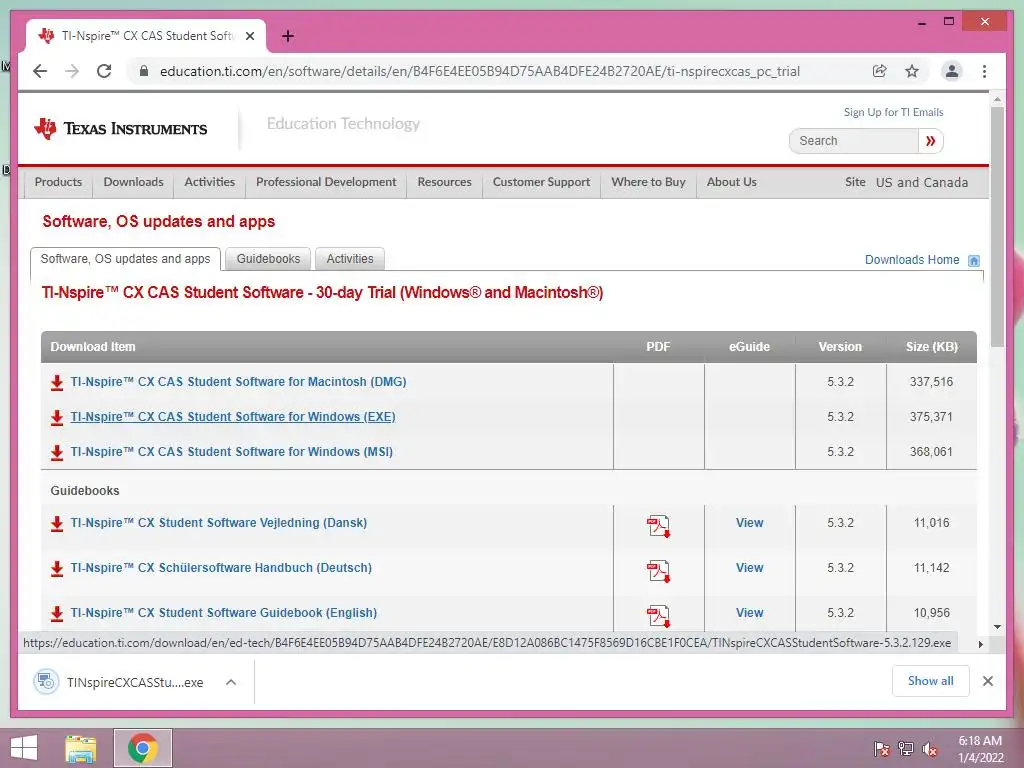View site security padlock info
This screenshot has width=1024, height=768.
click(144, 71)
